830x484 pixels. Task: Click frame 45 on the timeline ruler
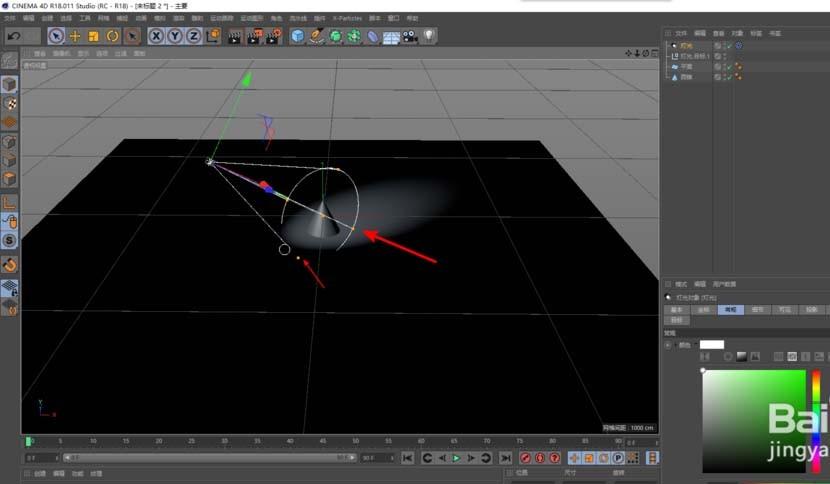tap(322, 441)
